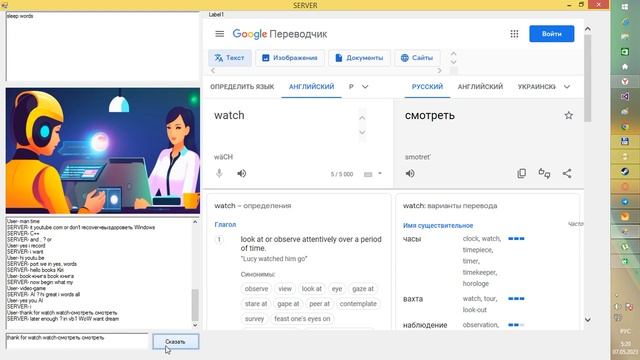
Task: Share the translation
Action: click(567, 173)
